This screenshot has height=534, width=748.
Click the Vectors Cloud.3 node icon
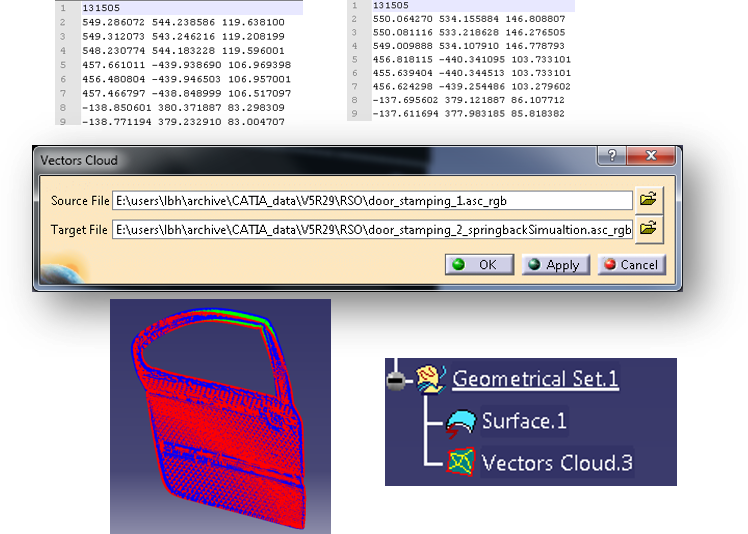[x=461, y=463]
